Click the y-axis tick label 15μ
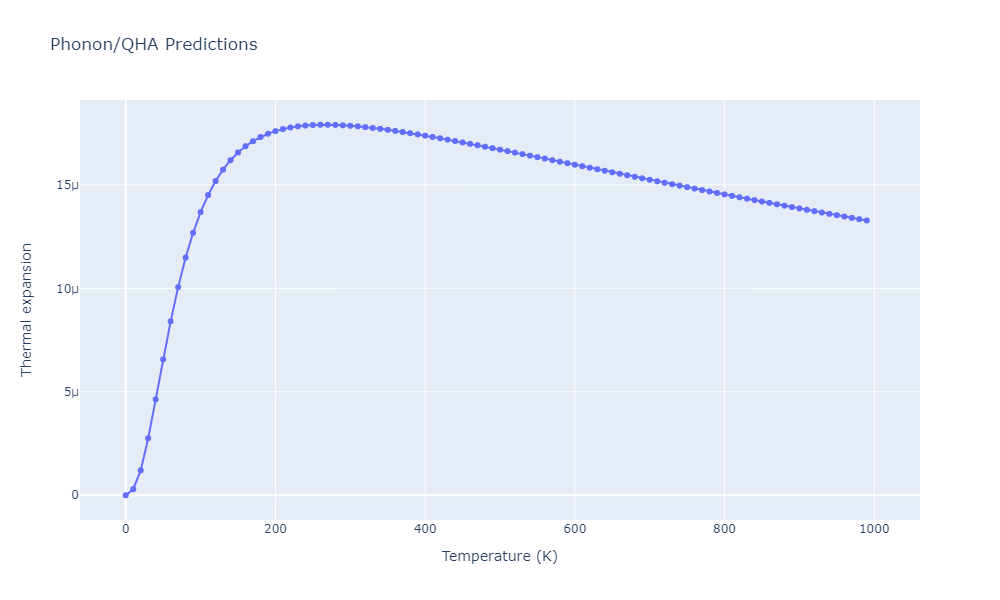 (66, 186)
